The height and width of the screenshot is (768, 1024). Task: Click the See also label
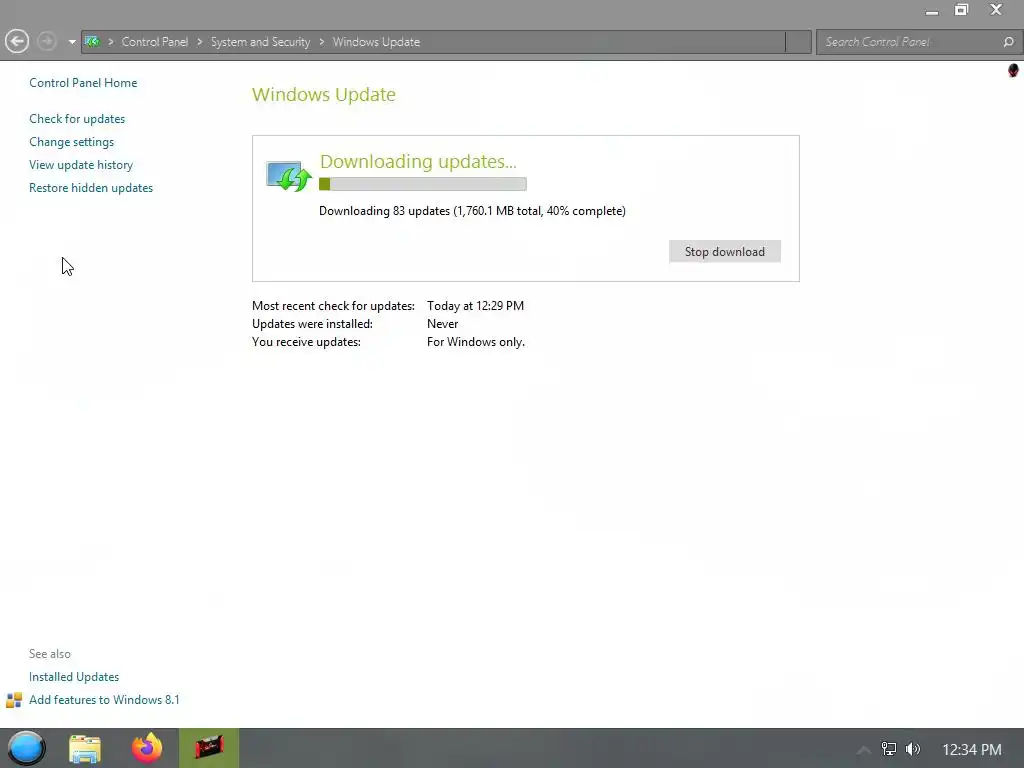point(50,654)
